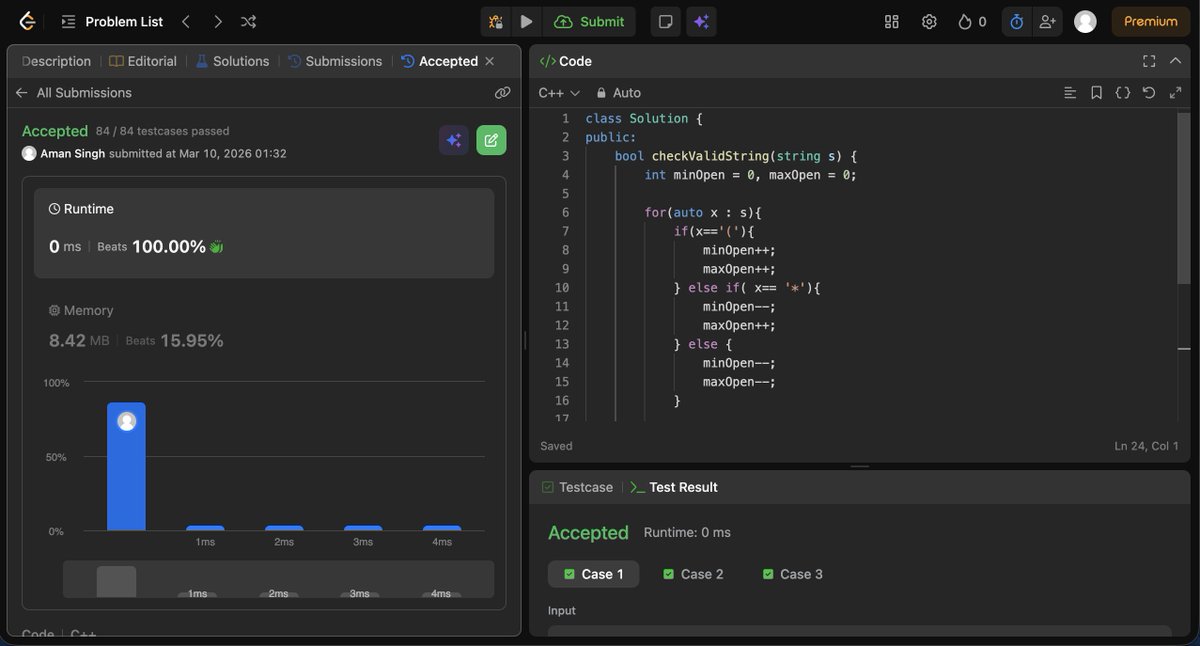Click the 4ms bar in the chart
Viewport: 1200px width, 646px height.
coord(442,528)
